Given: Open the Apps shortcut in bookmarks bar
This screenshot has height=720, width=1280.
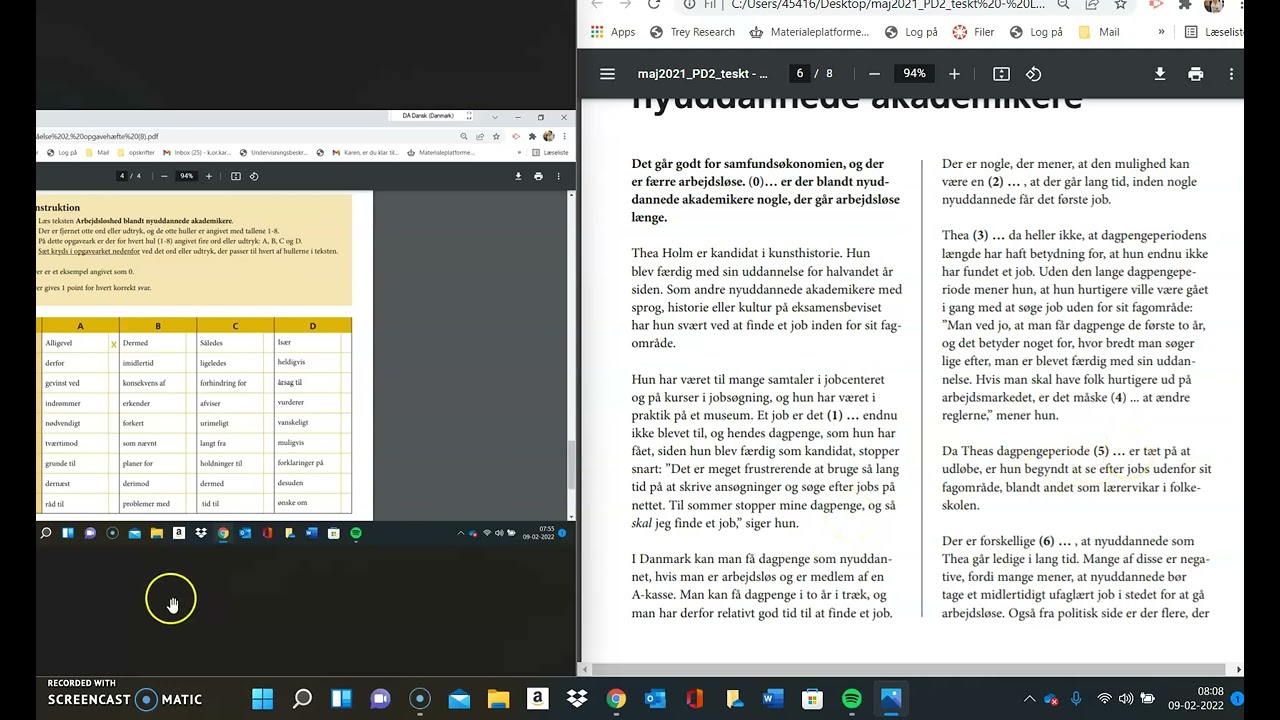Looking at the screenshot, I should pyautogui.click(x=613, y=32).
